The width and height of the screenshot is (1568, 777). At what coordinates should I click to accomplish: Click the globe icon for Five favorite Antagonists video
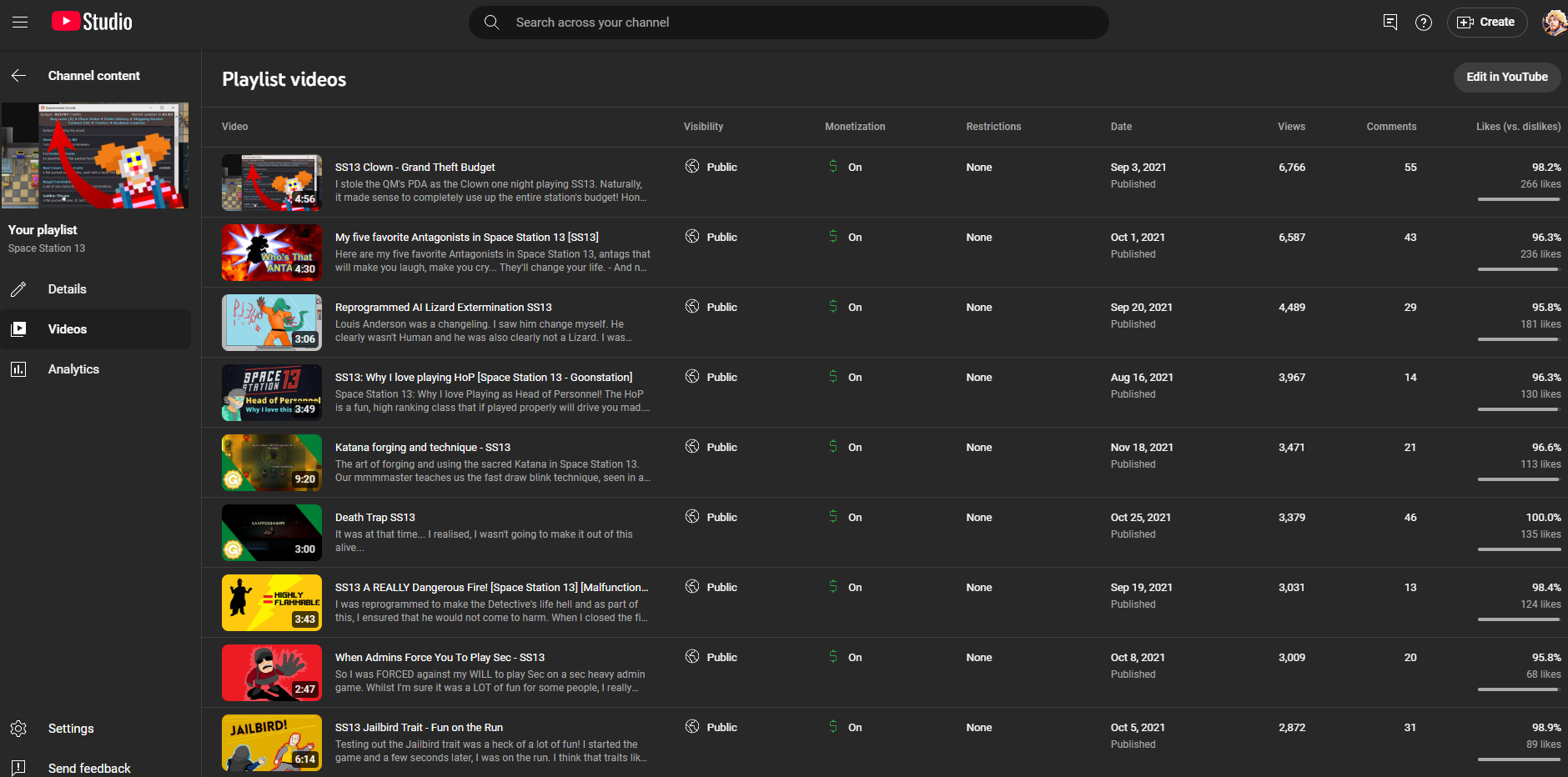point(692,236)
